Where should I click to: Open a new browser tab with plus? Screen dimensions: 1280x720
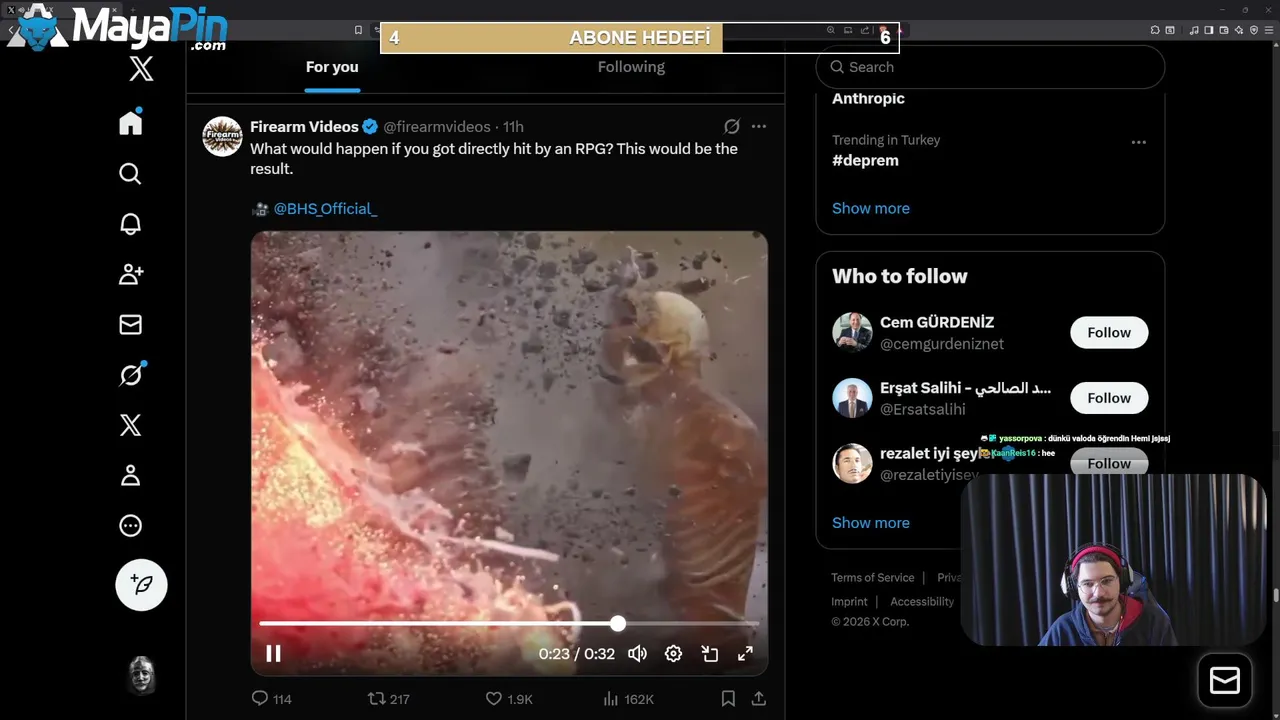[132, 10]
